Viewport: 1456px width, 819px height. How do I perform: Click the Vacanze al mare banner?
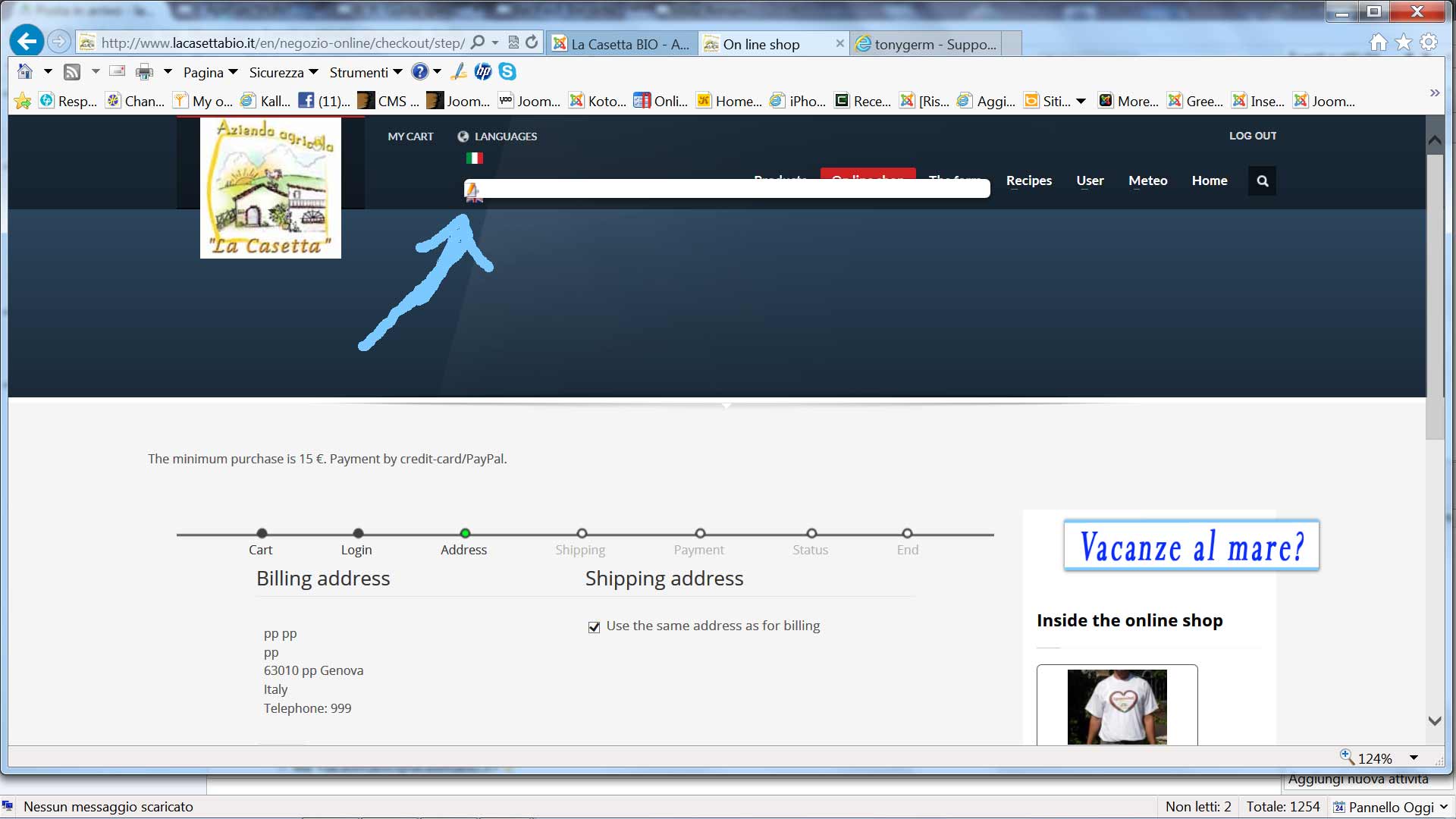[1191, 545]
